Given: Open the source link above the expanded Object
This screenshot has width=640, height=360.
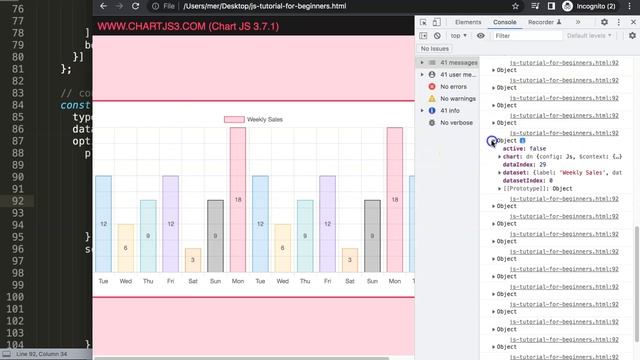Looking at the screenshot, I should click(x=564, y=133).
